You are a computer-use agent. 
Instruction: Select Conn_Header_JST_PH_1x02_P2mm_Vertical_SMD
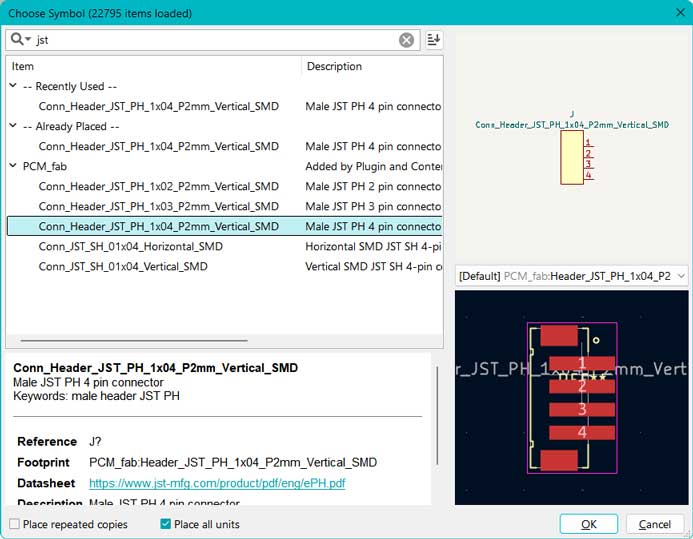point(225,186)
